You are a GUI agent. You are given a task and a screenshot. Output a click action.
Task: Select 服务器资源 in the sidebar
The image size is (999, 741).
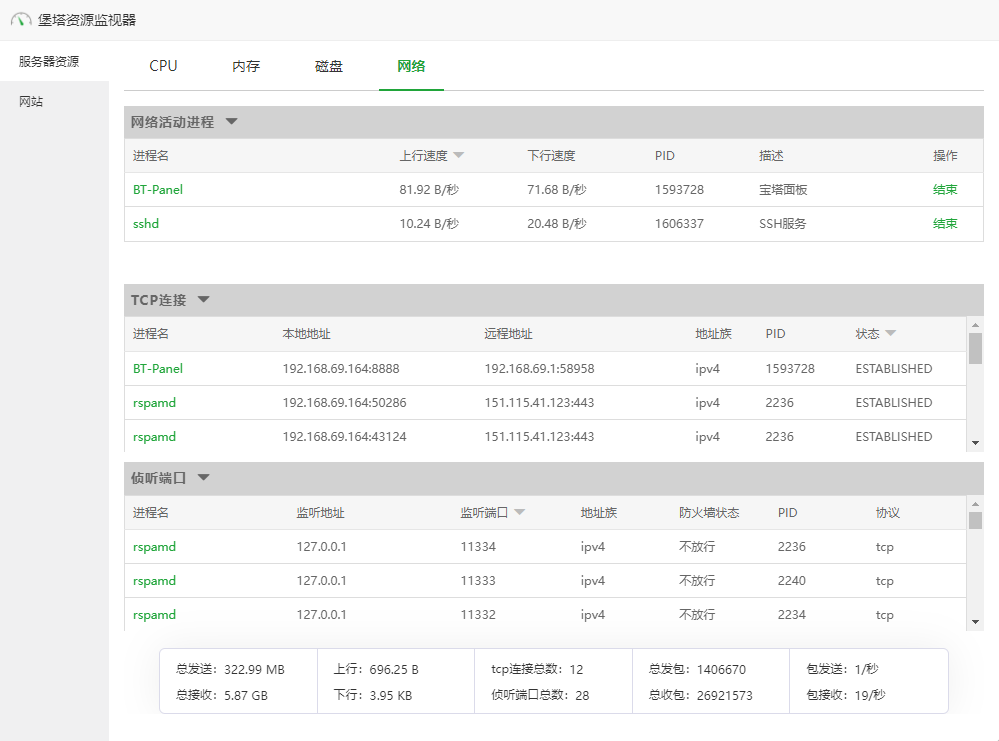[48, 61]
